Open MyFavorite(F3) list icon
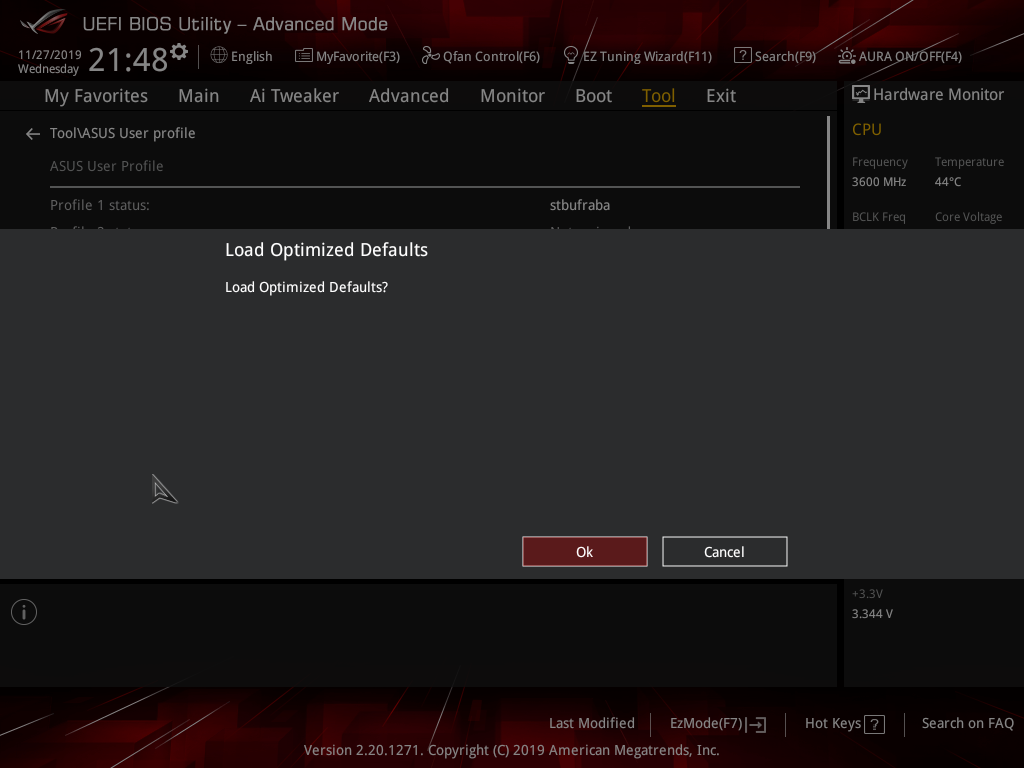This screenshot has width=1024, height=768. (303, 56)
